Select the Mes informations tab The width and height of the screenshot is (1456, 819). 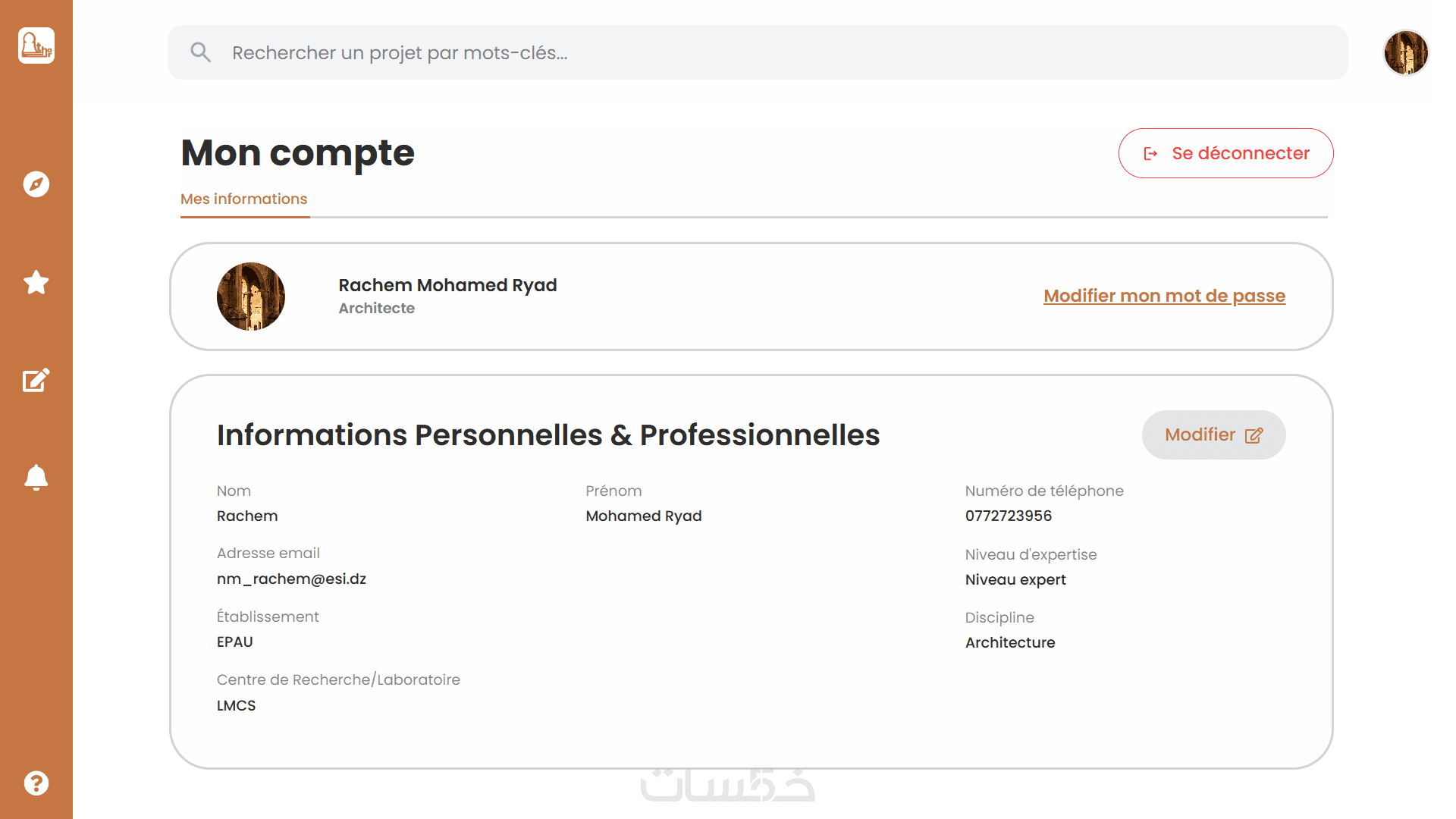point(244,199)
